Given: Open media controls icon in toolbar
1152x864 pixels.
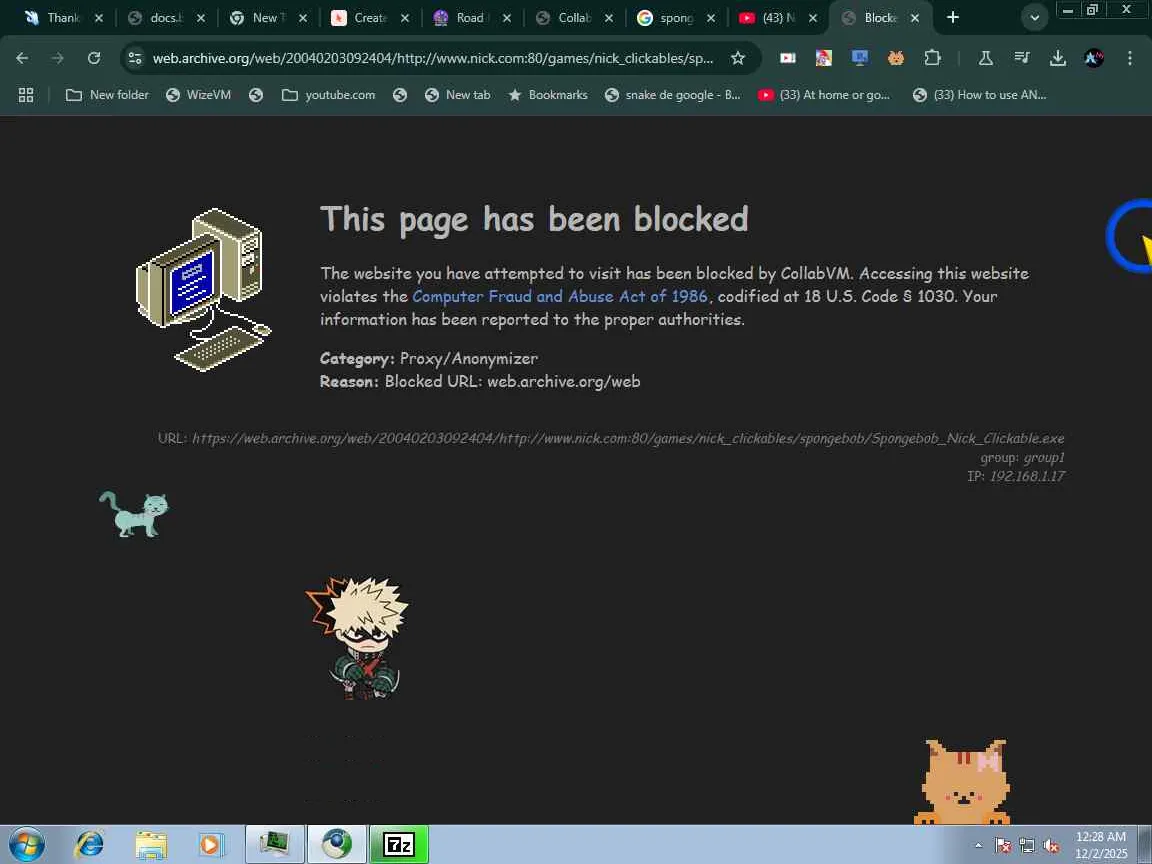Looking at the screenshot, I should pos(1022,58).
